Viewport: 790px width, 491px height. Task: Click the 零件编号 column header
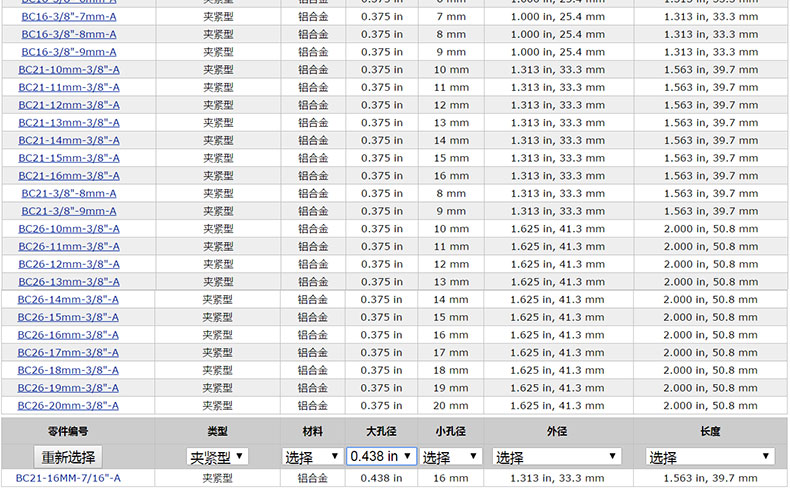(x=68, y=432)
